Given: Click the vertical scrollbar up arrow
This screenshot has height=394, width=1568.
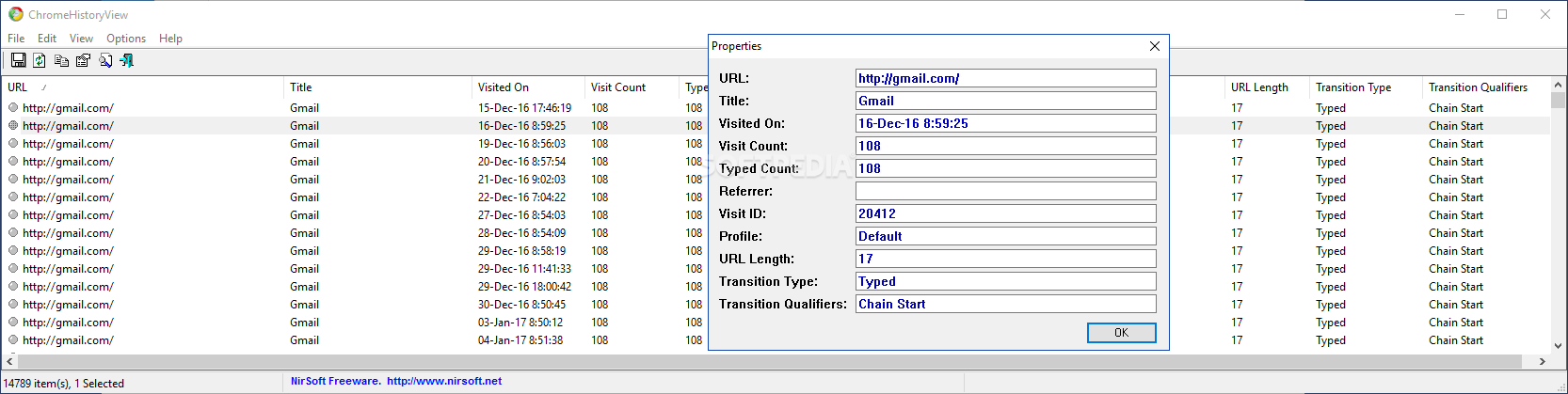Looking at the screenshot, I should point(1558,85).
